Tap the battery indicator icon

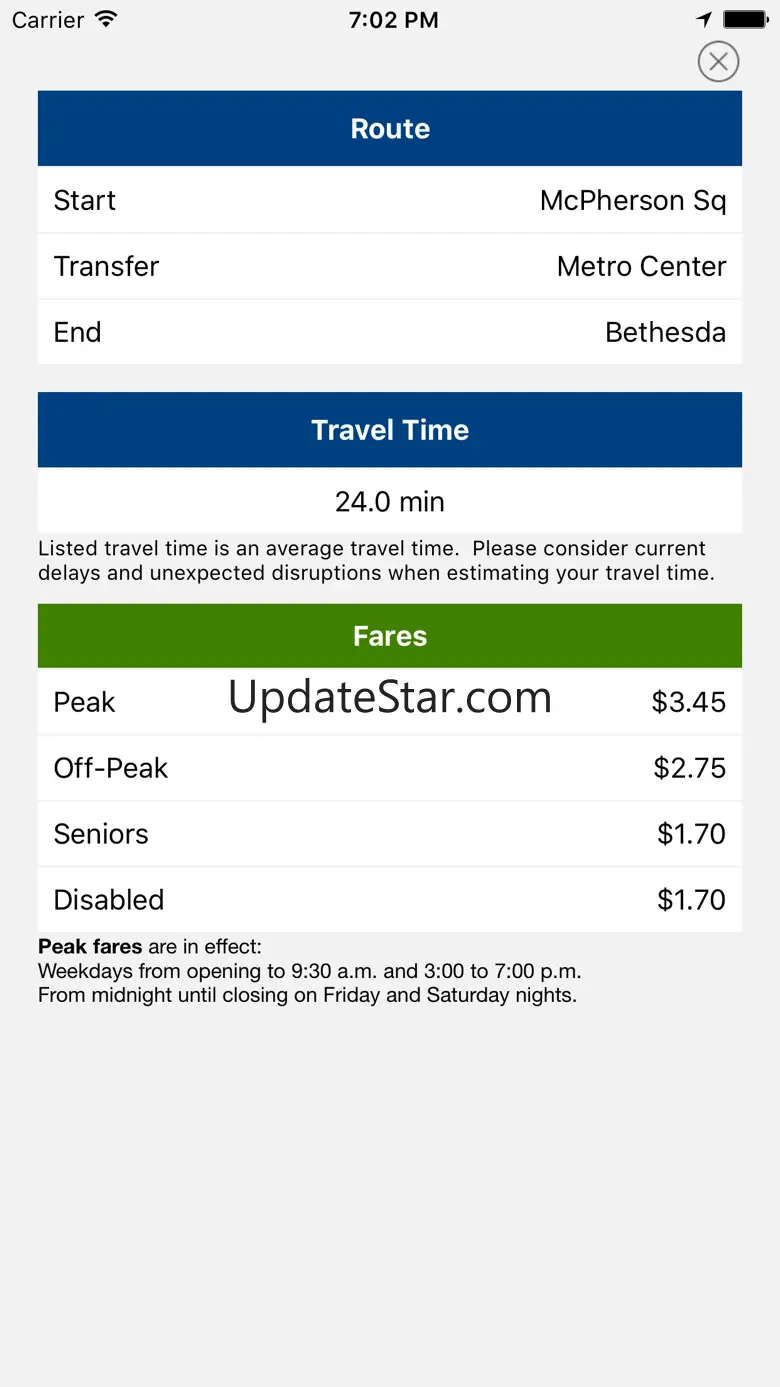[745, 20]
